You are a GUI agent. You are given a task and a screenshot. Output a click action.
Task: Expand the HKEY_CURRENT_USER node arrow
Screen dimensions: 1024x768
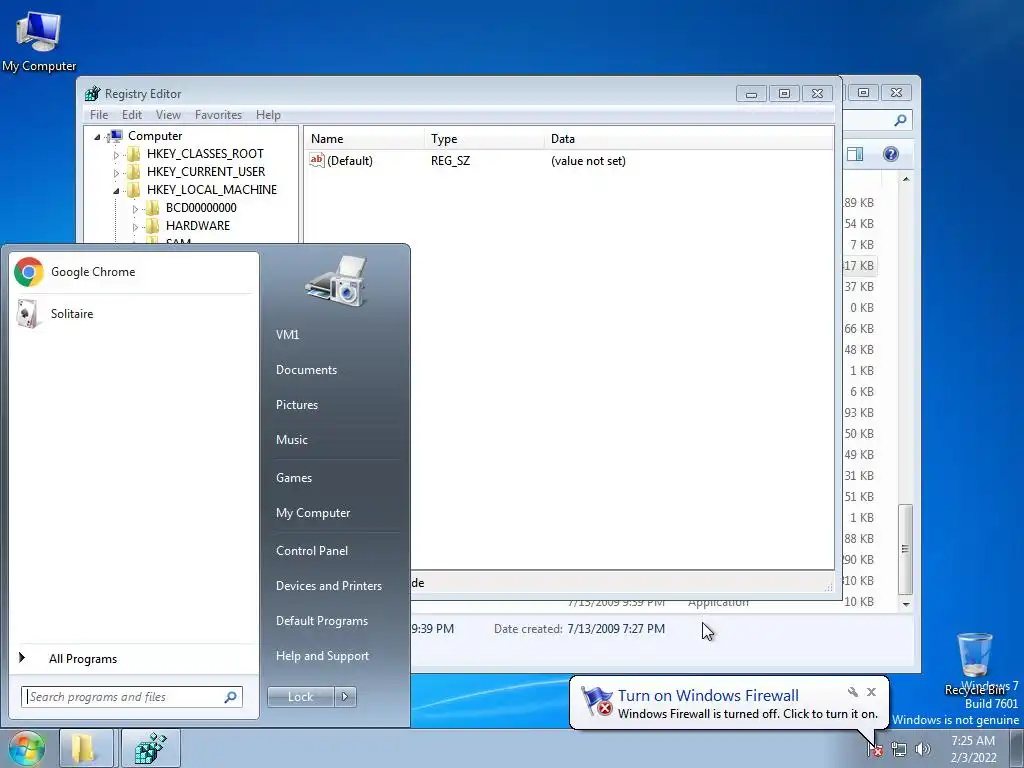click(x=116, y=173)
